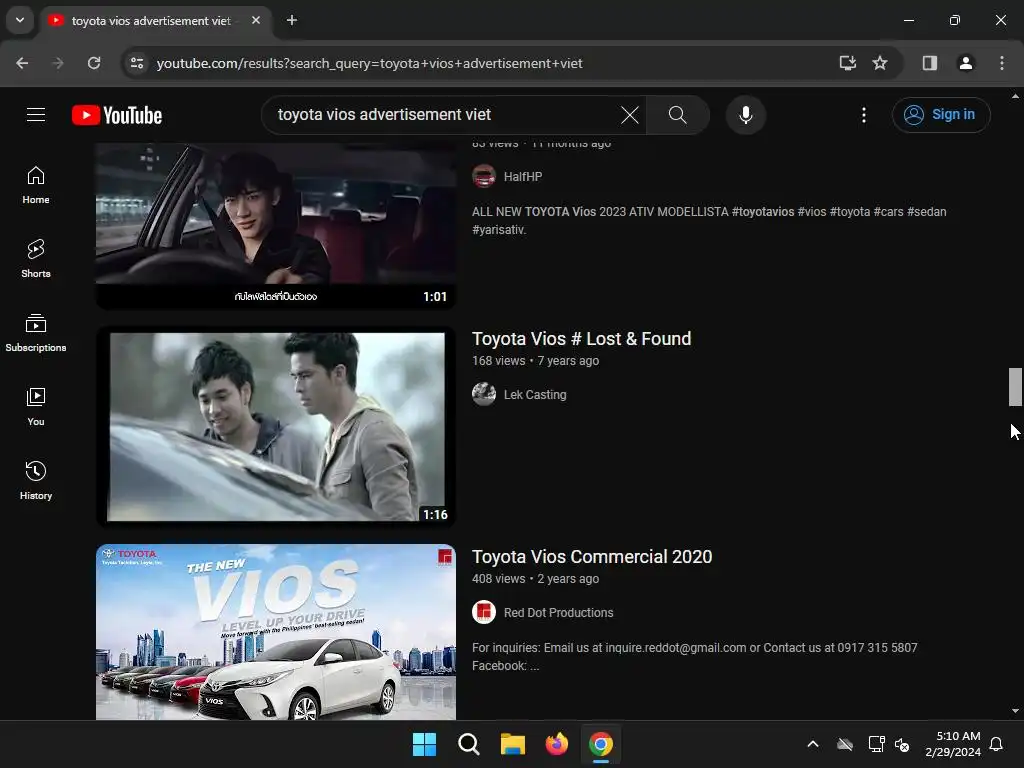This screenshot has width=1024, height=768.
Task: View site information icon in address bar
Action: click(x=137, y=63)
